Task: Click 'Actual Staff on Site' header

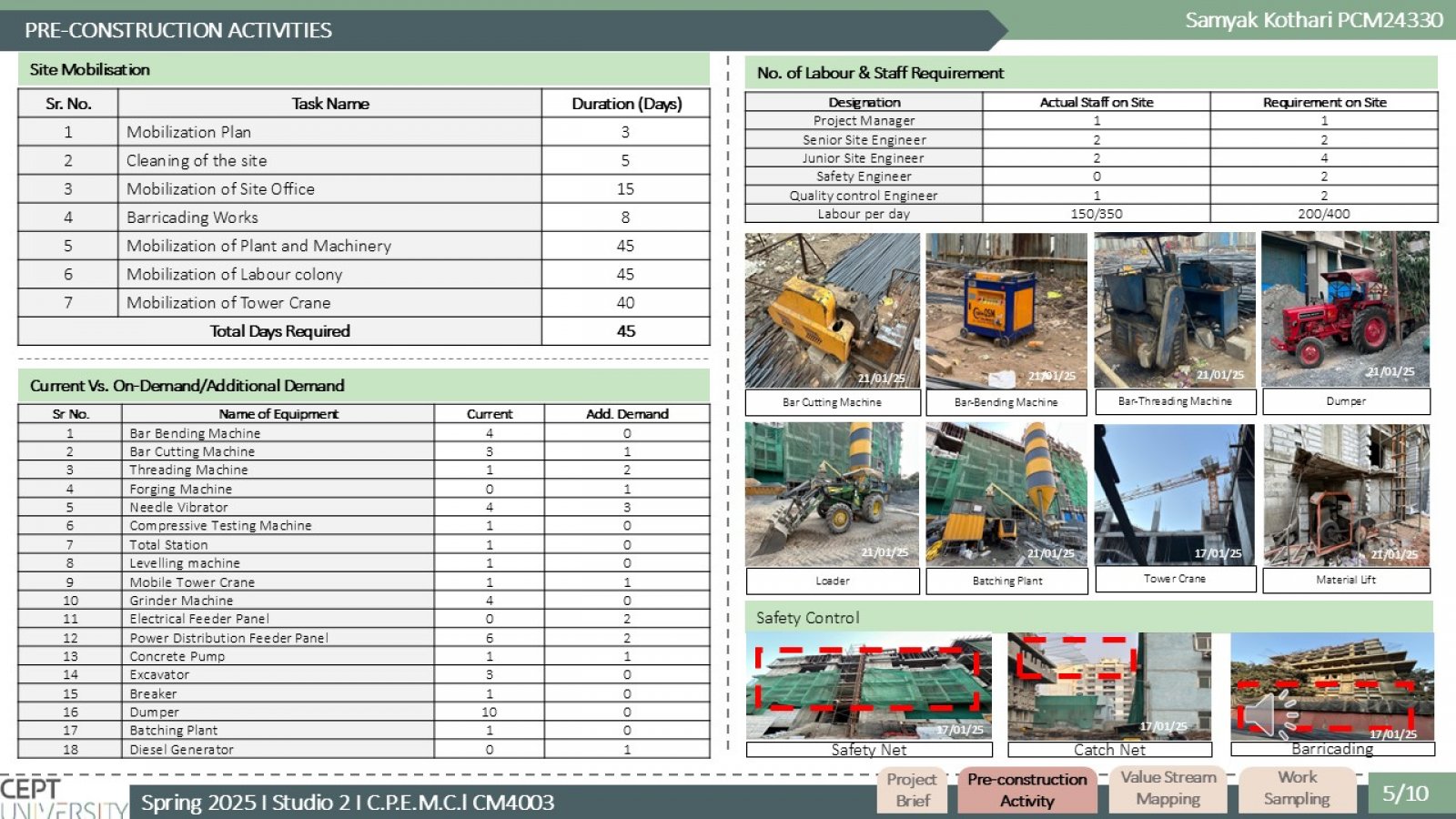Action: (1097, 102)
